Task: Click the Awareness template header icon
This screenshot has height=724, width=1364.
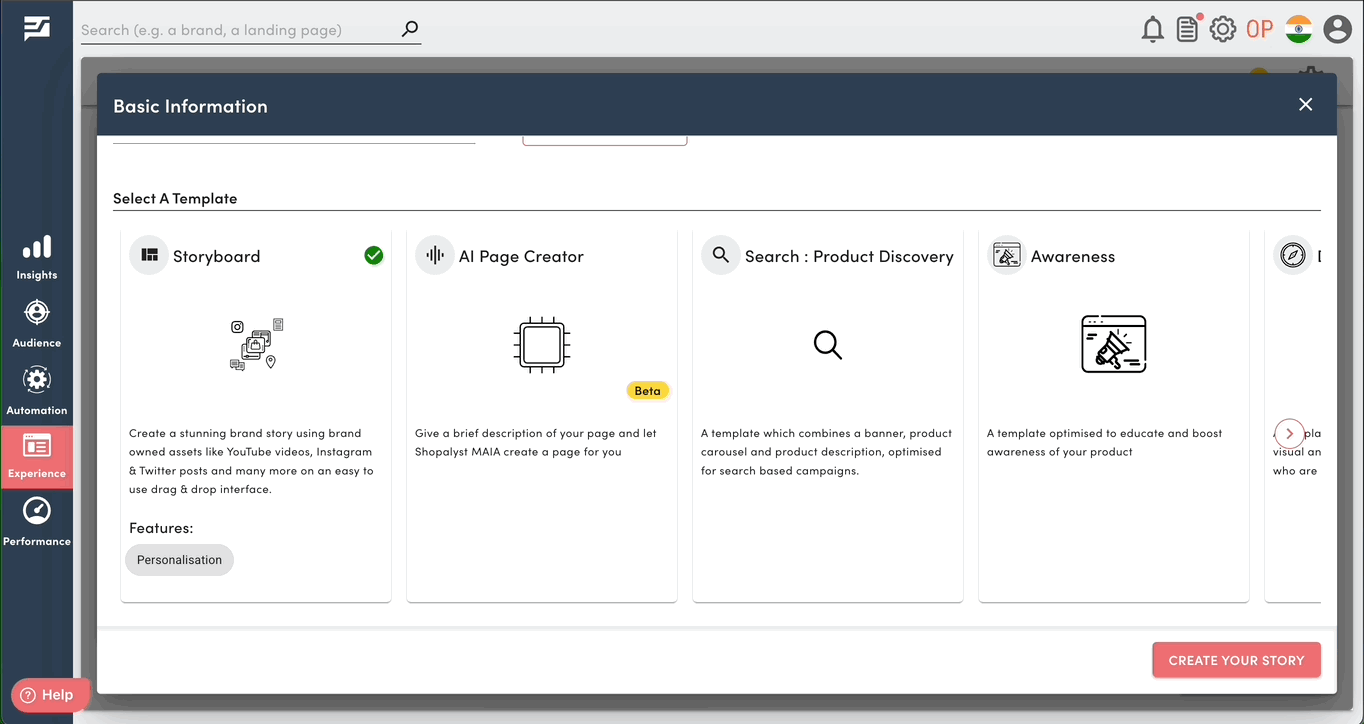Action: point(1007,255)
